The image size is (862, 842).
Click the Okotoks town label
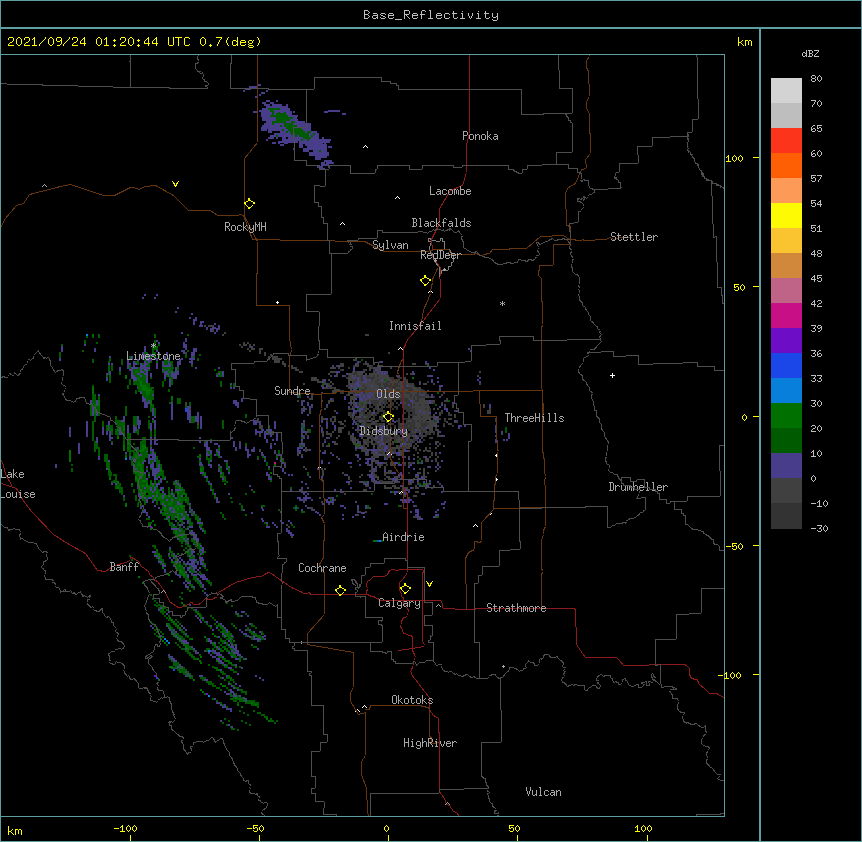coord(412,700)
